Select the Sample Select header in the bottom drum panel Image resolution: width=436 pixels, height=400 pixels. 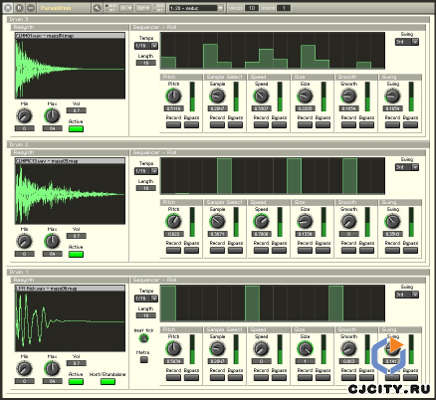225,330
